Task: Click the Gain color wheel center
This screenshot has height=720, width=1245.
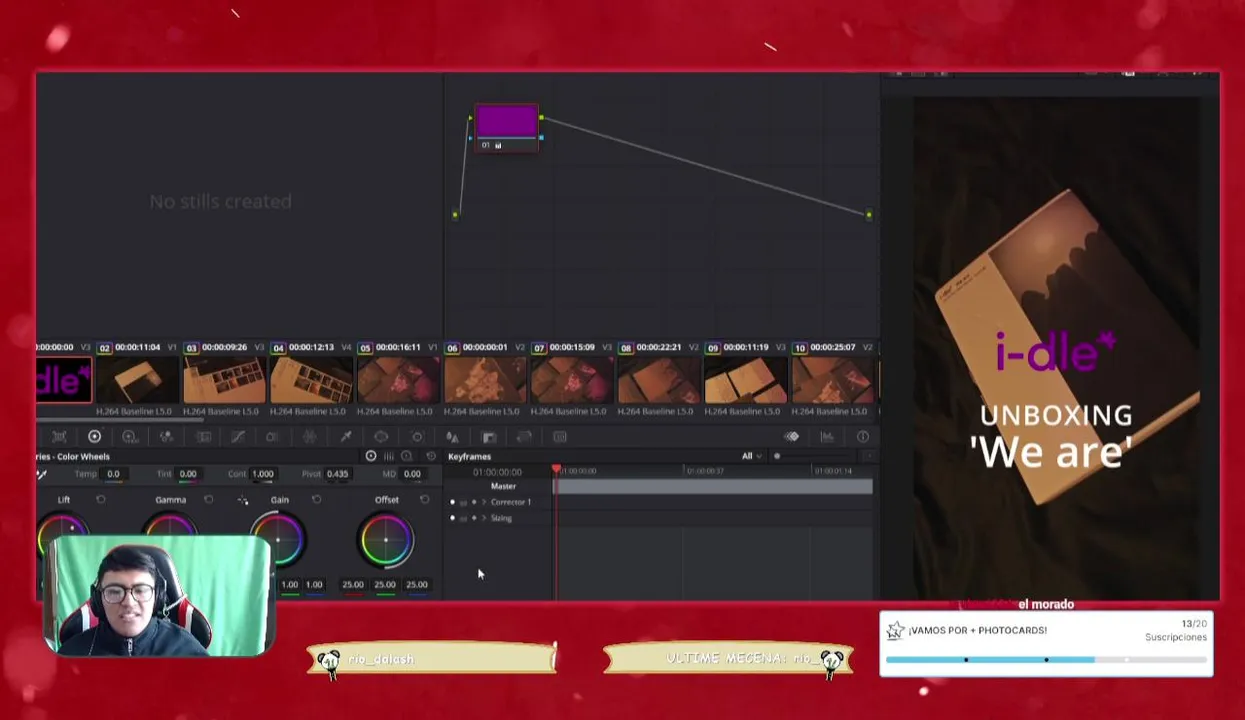Action: pyautogui.click(x=278, y=540)
